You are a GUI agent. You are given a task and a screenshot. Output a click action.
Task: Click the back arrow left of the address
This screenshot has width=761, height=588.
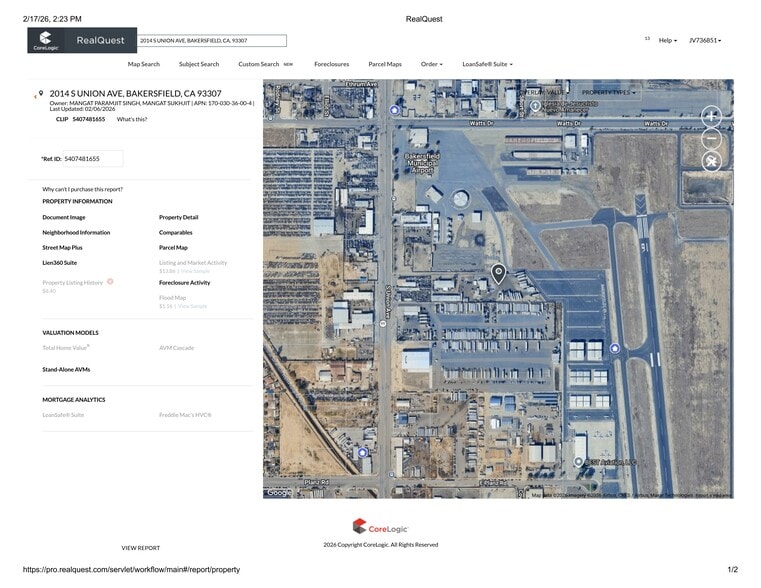tap(35, 97)
